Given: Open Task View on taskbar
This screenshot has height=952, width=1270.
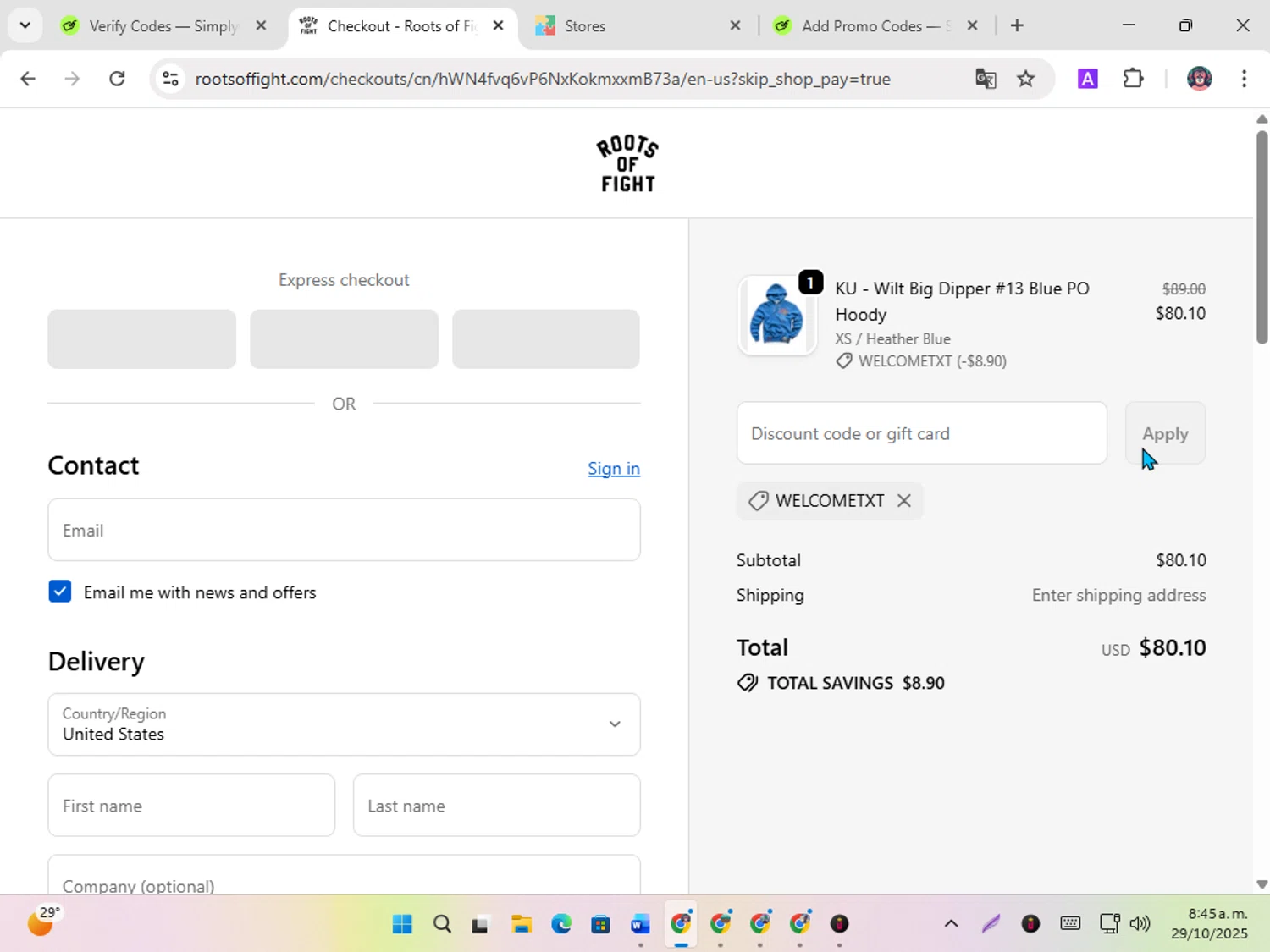Looking at the screenshot, I should [x=482, y=924].
